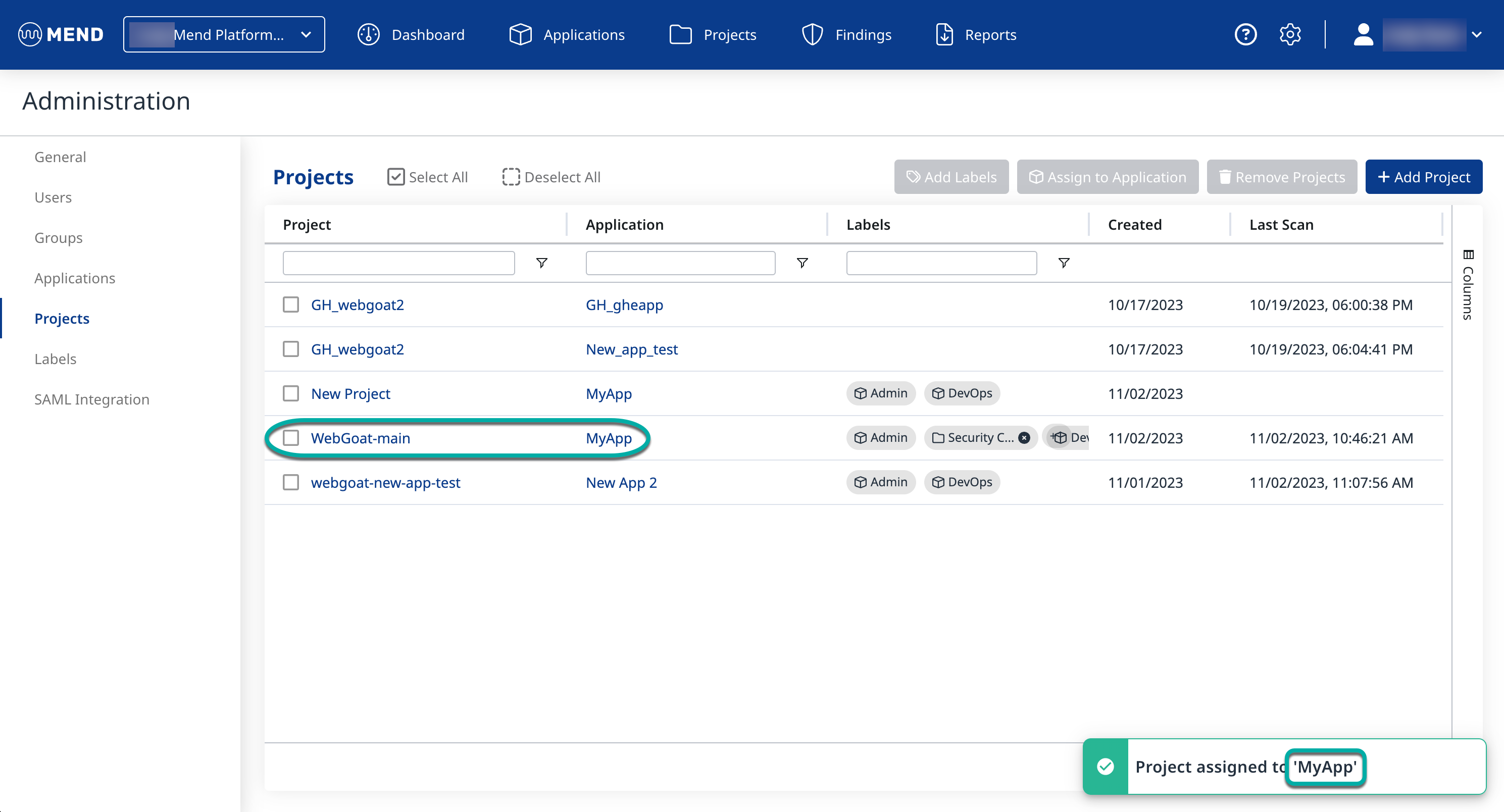The width and height of the screenshot is (1504, 812).
Task: Click the Application column filter funnel icon
Action: coord(802,263)
